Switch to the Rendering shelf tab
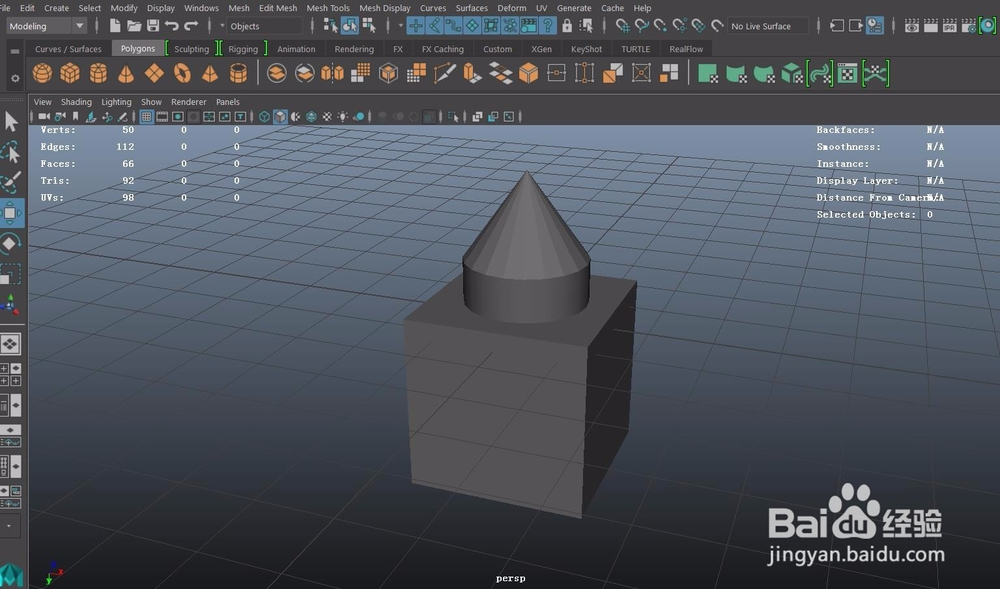 (x=354, y=49)
